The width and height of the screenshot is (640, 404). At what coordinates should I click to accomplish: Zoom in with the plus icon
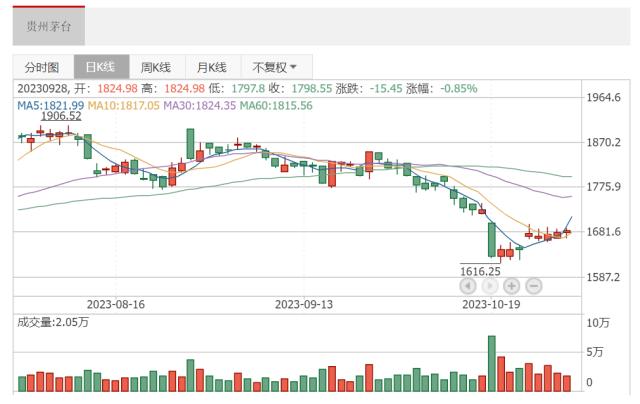511,286
